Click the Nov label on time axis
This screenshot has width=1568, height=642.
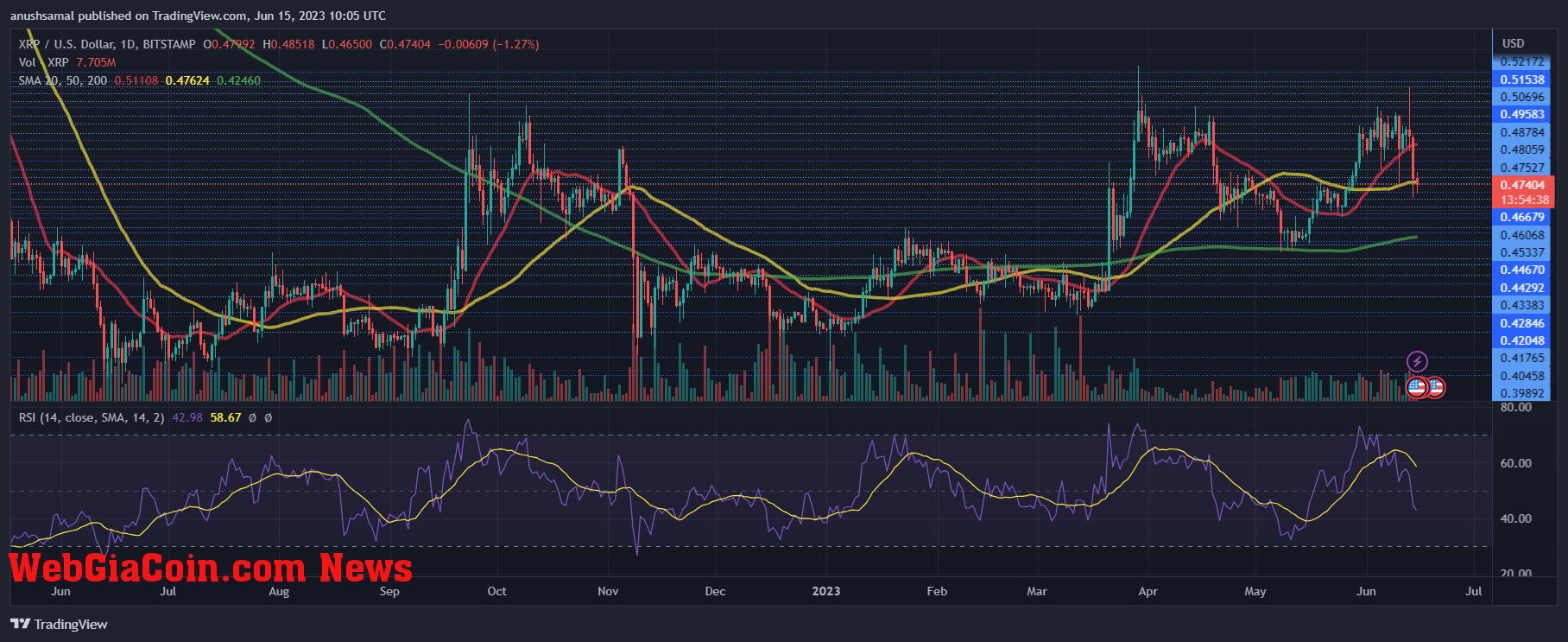pyautogui.click(x=608, y=591)
